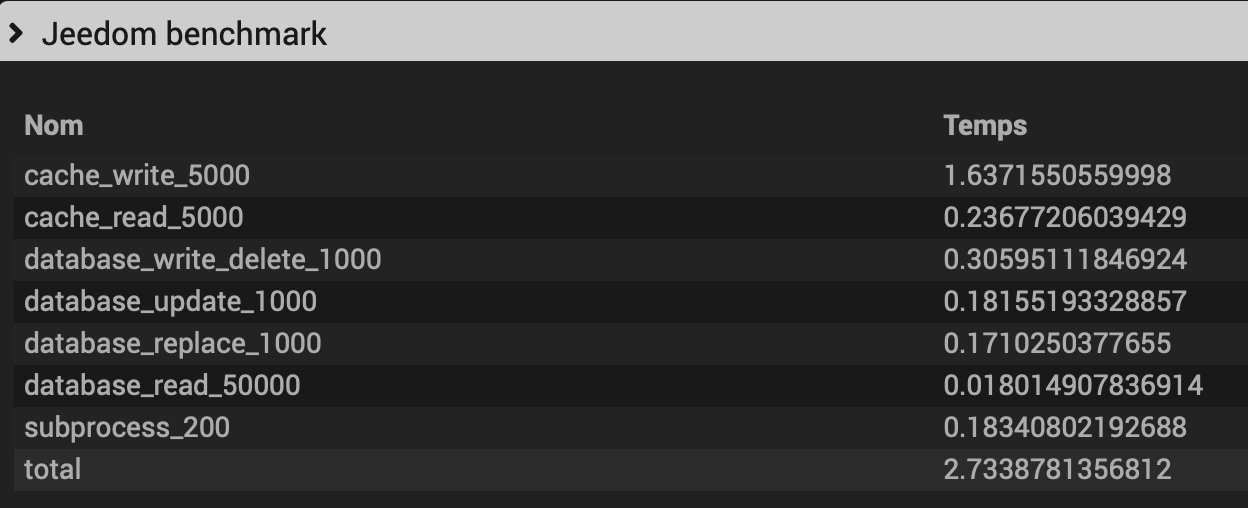Select the cache_write_5000 row name

137,176
